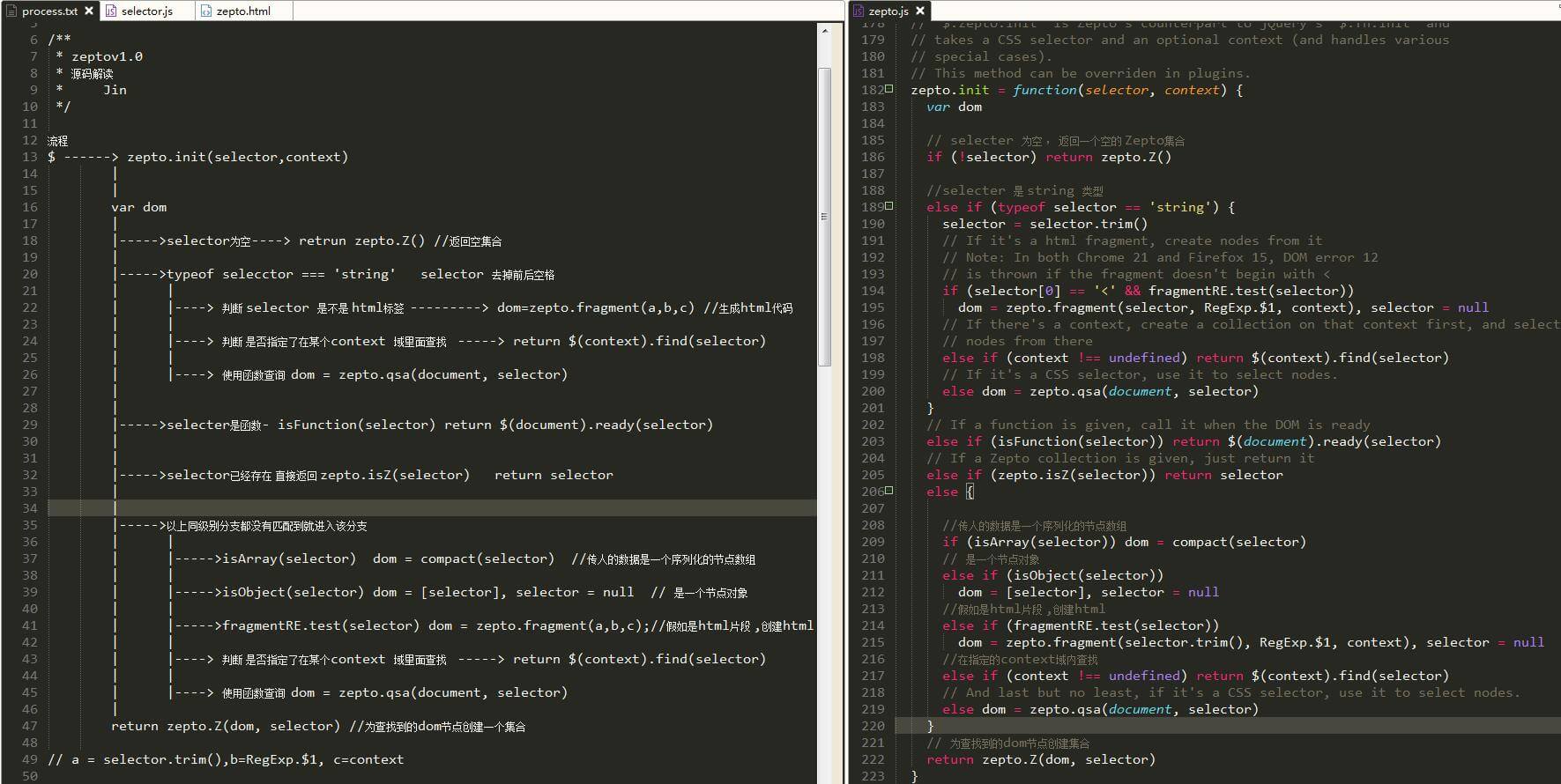Click 'zepto.isZ(selector)' on line 205 of zepto.js

1073,475
